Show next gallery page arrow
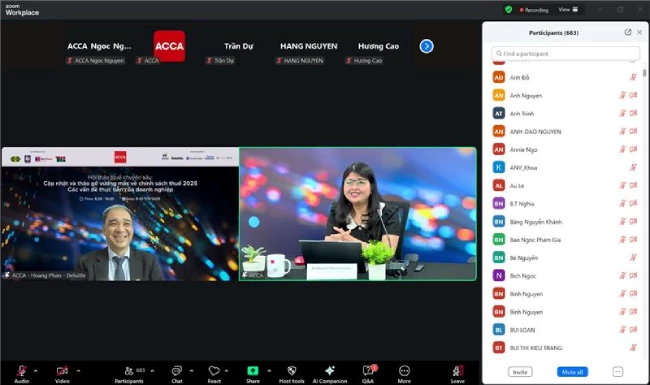650x385 pixels. tap(427, 46)
